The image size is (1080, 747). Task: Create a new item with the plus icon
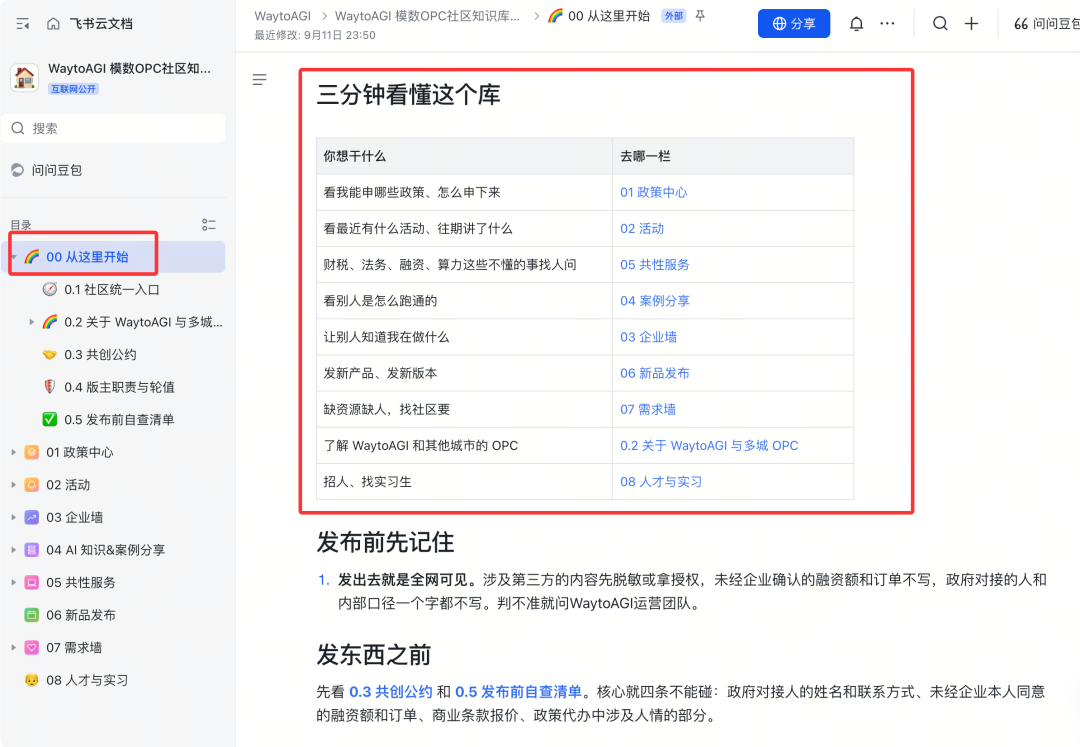[971, 24]
